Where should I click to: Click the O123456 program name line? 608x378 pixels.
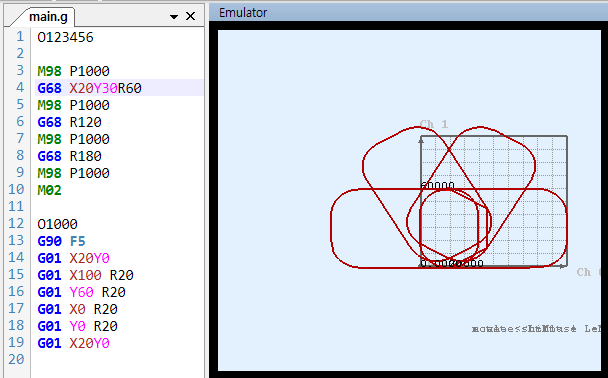click(65, 37)
